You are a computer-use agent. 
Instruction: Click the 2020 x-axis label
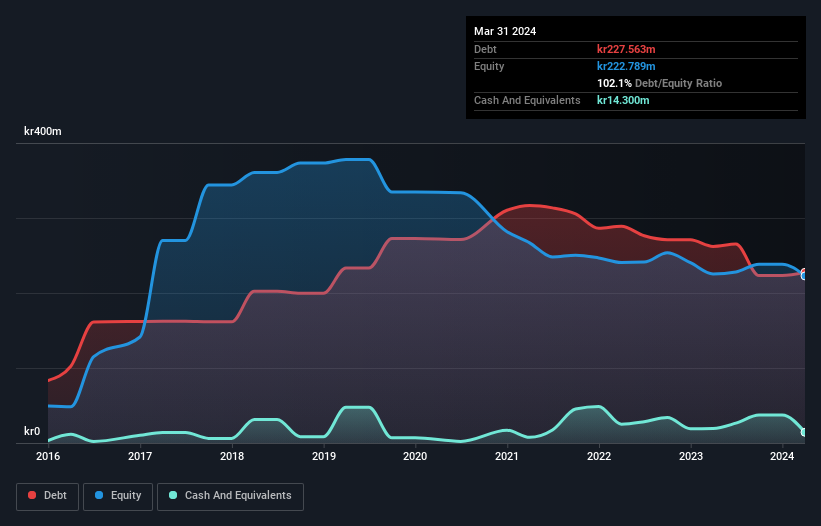click(415, 456)
